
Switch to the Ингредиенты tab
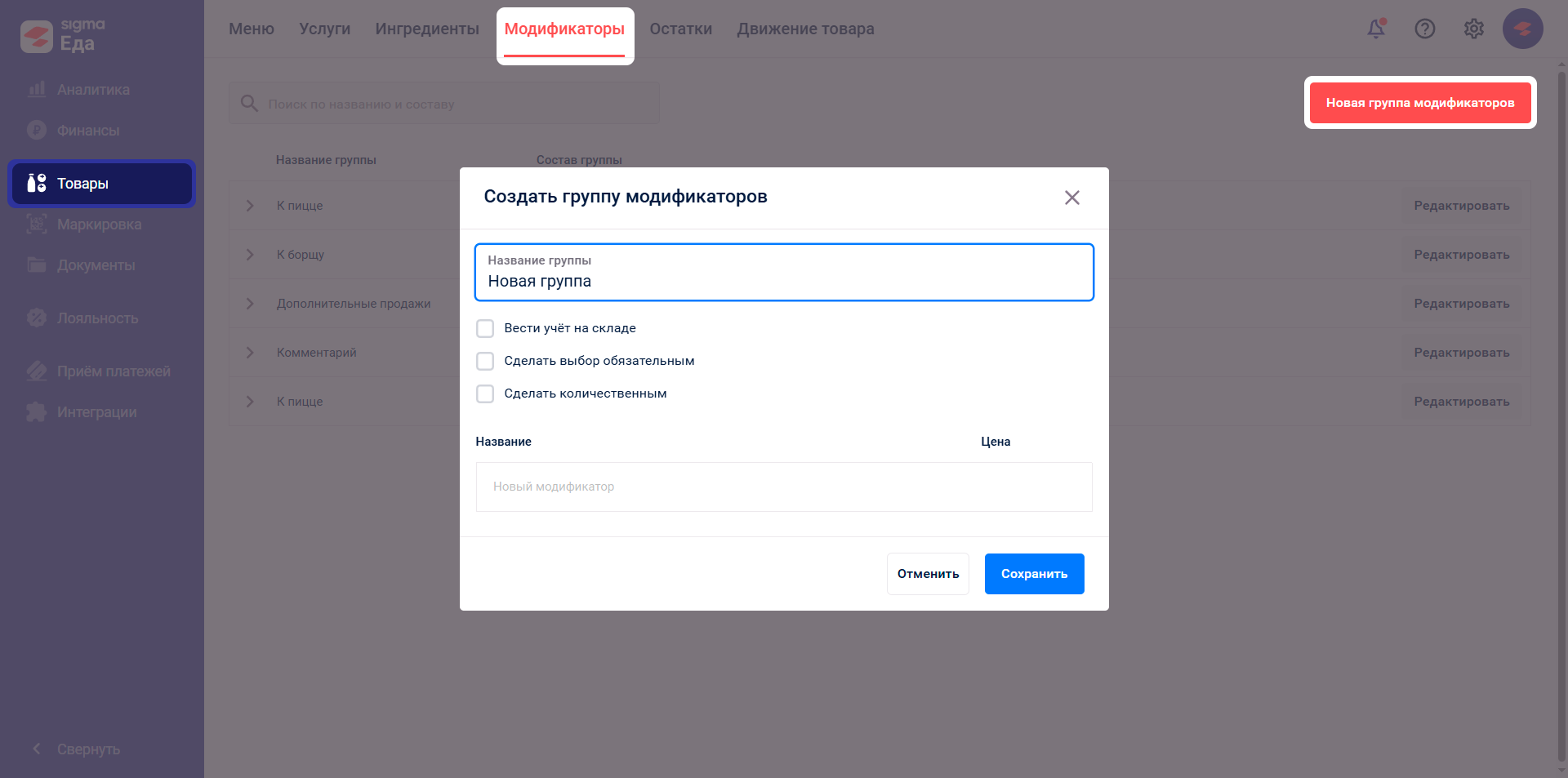[427, 29]
